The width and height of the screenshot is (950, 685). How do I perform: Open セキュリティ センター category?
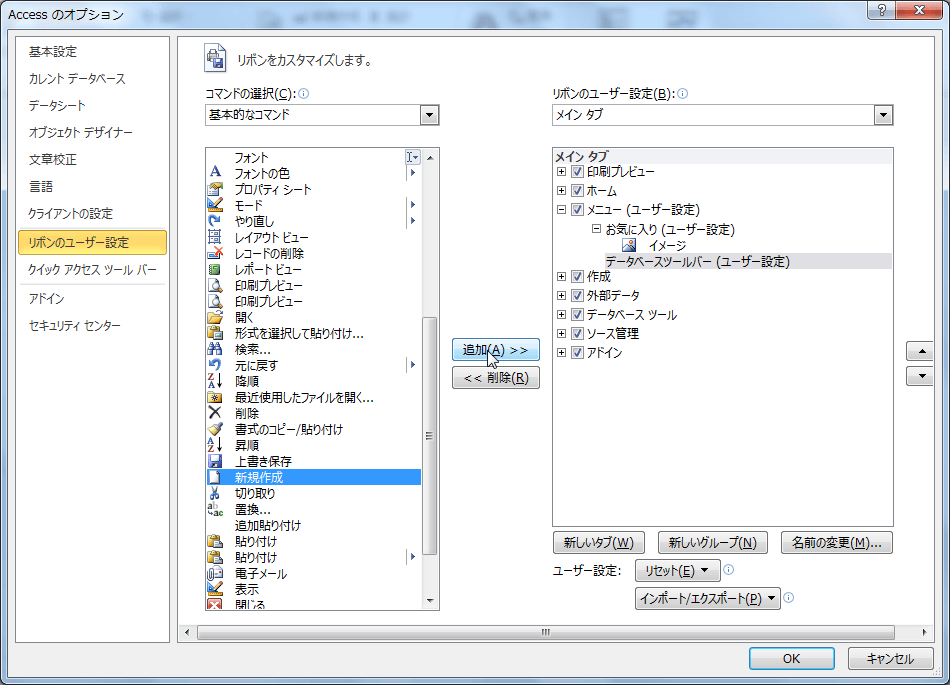pyautogui.click(x=92, y=326)
